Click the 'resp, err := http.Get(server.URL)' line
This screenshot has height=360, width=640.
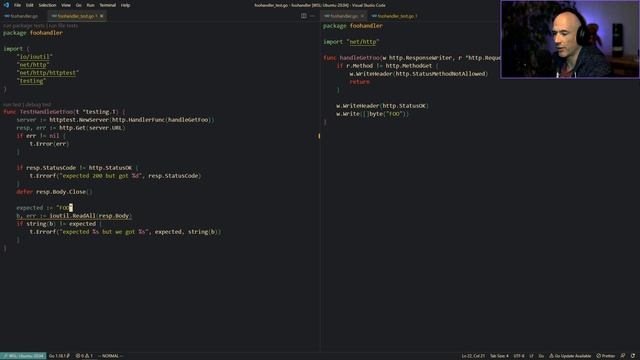click(x=71, y=128)
